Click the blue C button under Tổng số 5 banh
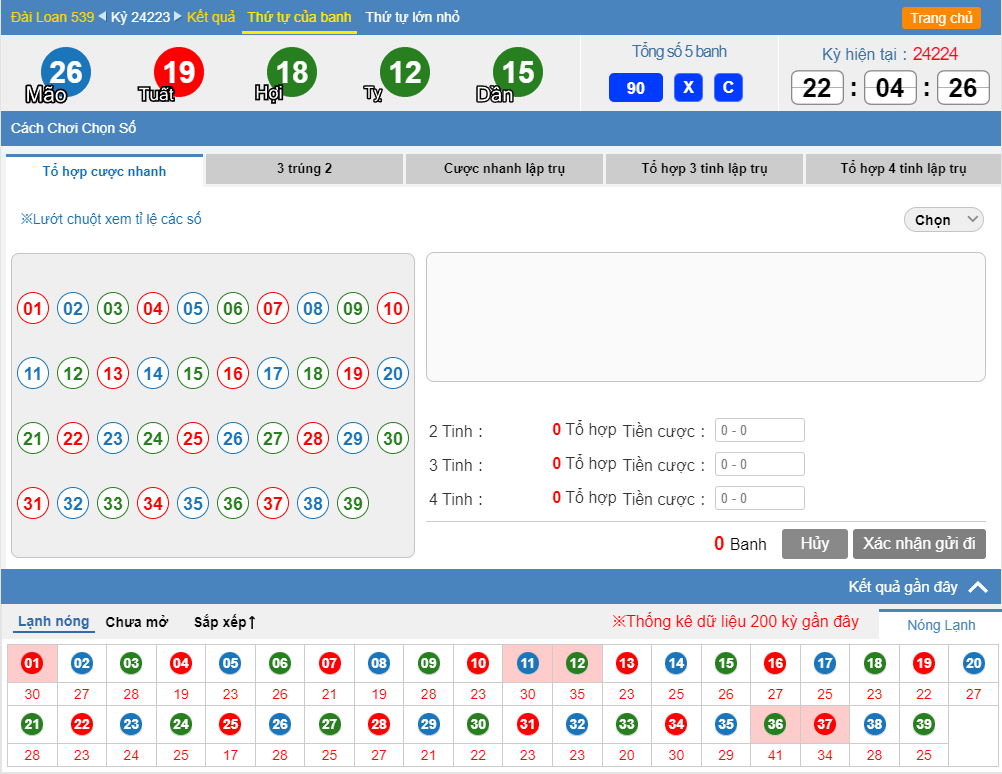The image size is (1002, 774). pos(728,88)
